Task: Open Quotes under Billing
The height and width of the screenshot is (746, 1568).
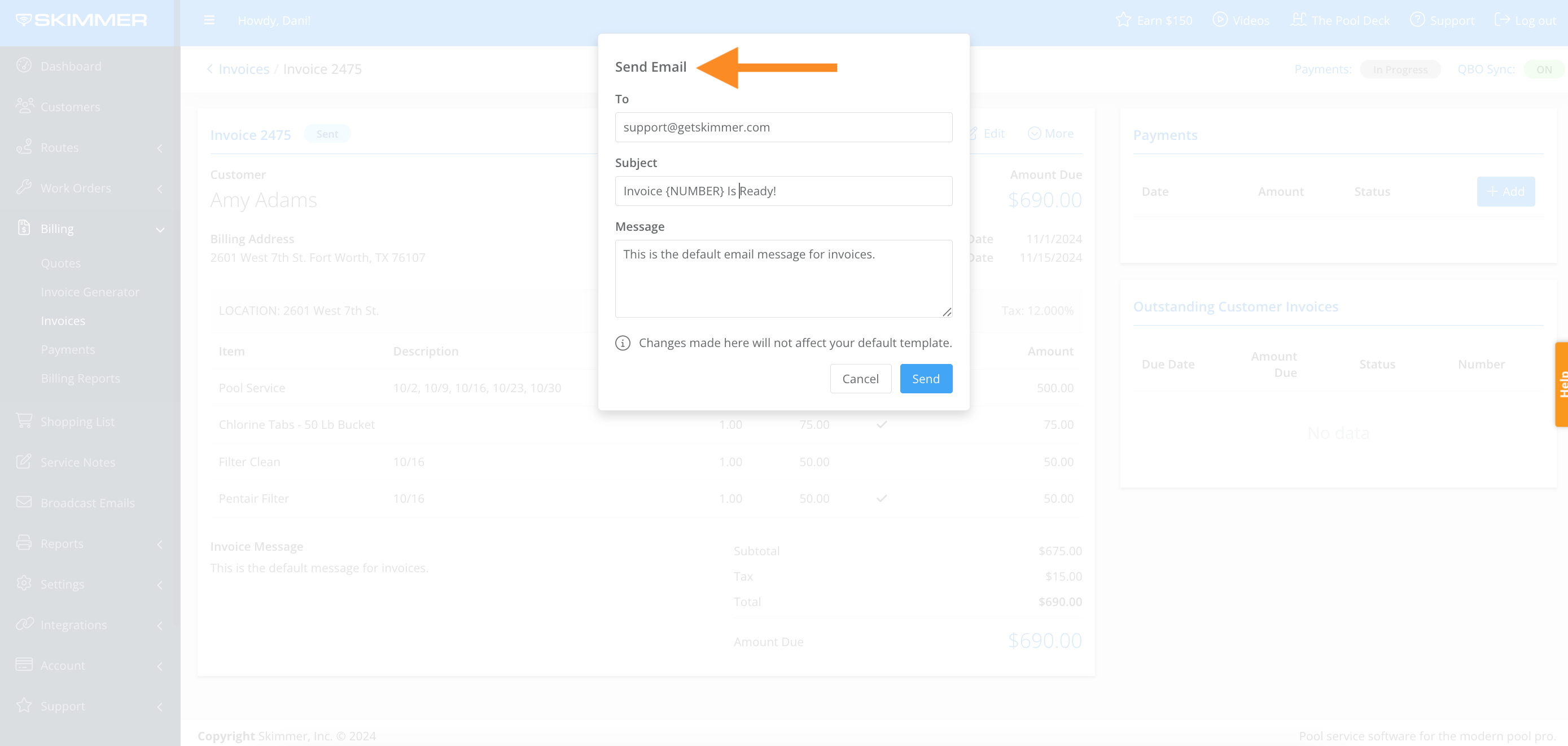Action: (x=61, y=263)
